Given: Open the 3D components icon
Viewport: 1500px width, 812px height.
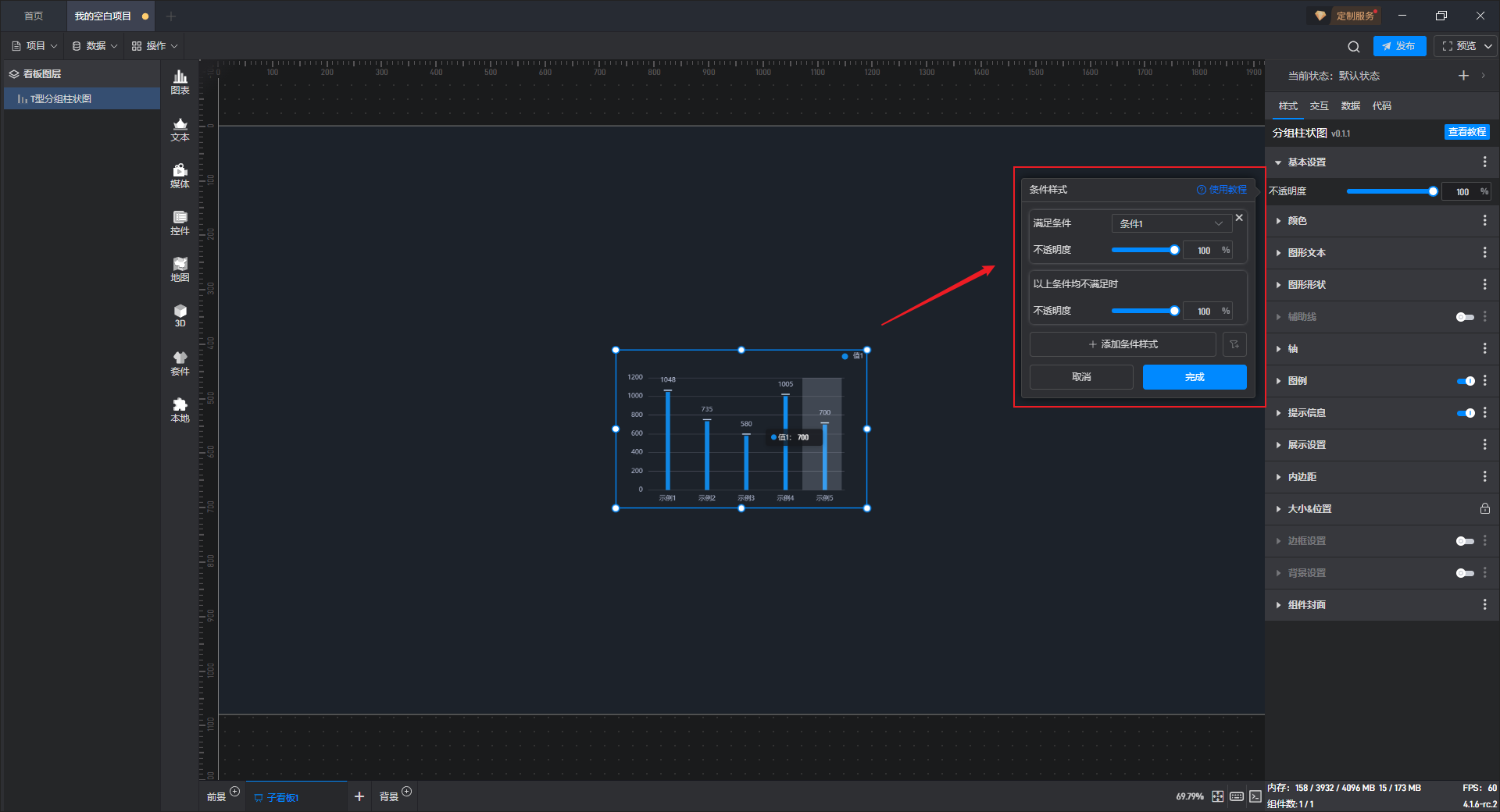Looking at the screenshot, I should pyautogui.click(x=180, y=315).
